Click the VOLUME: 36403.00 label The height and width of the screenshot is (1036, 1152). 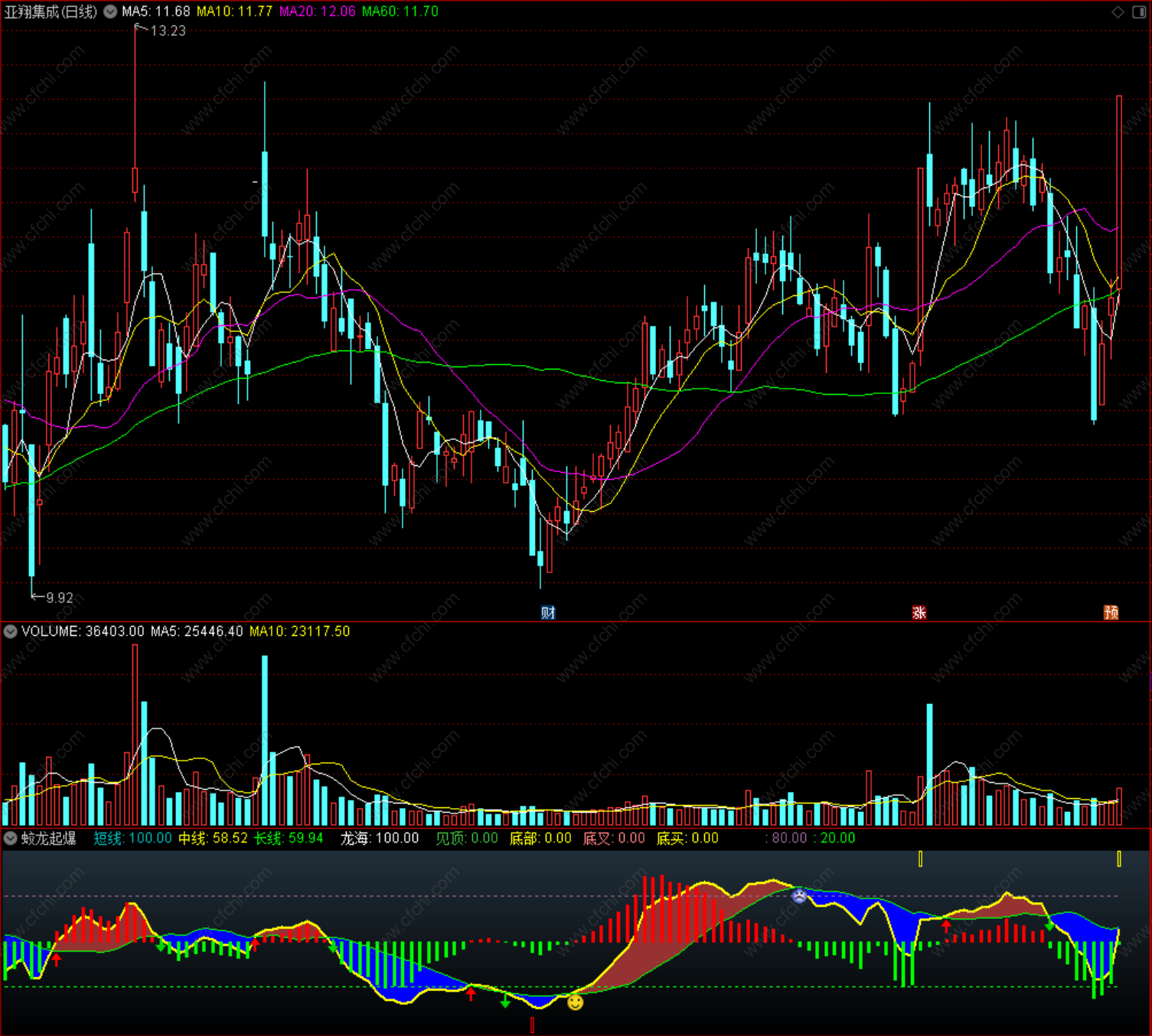[x=83, y=631]
